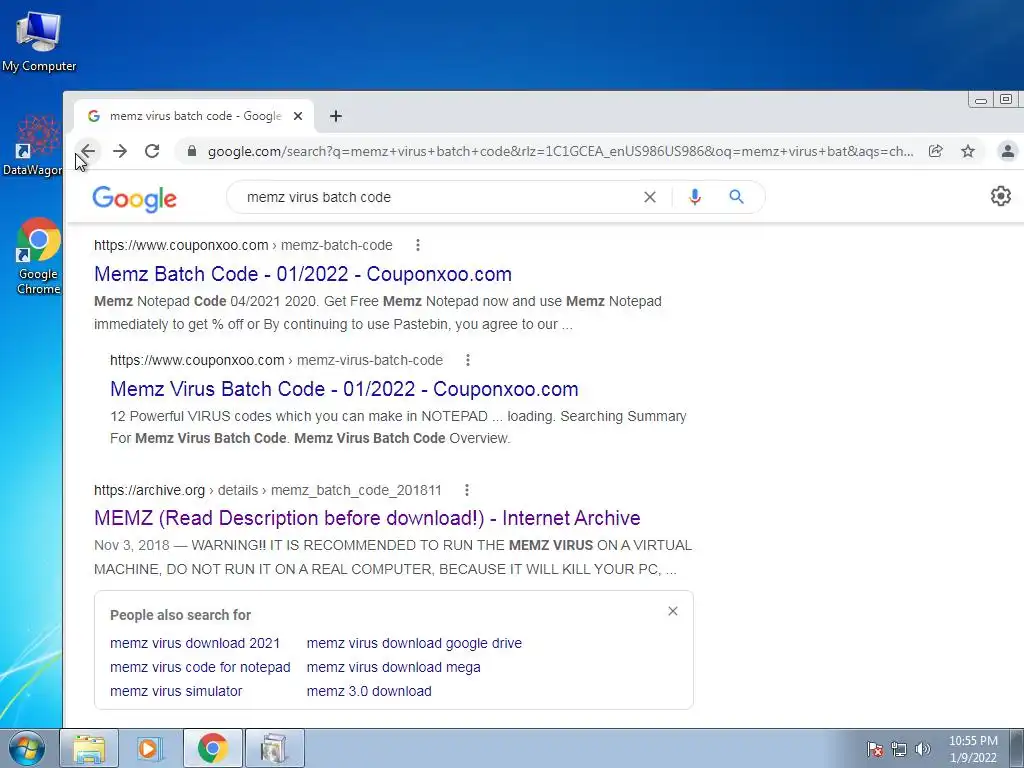Close the 'memz virus batch code' tab

click(298, 116)
